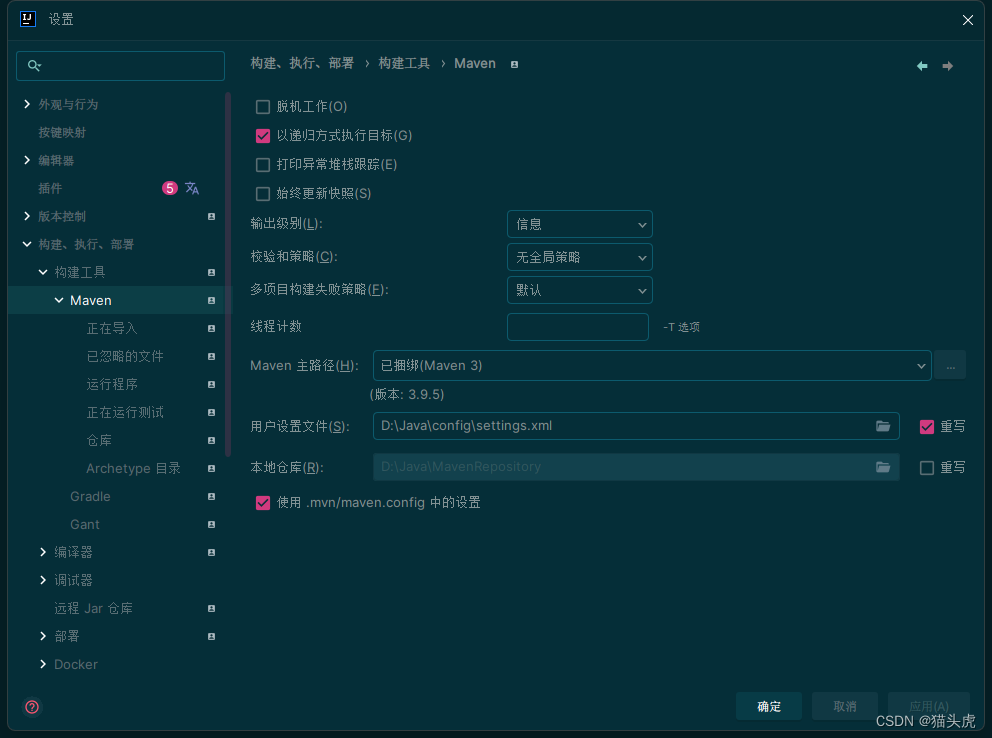Viewport: 992px width, 738px height.
Task: Click the project icon on 仓库 row
Action: coord(211,440)
